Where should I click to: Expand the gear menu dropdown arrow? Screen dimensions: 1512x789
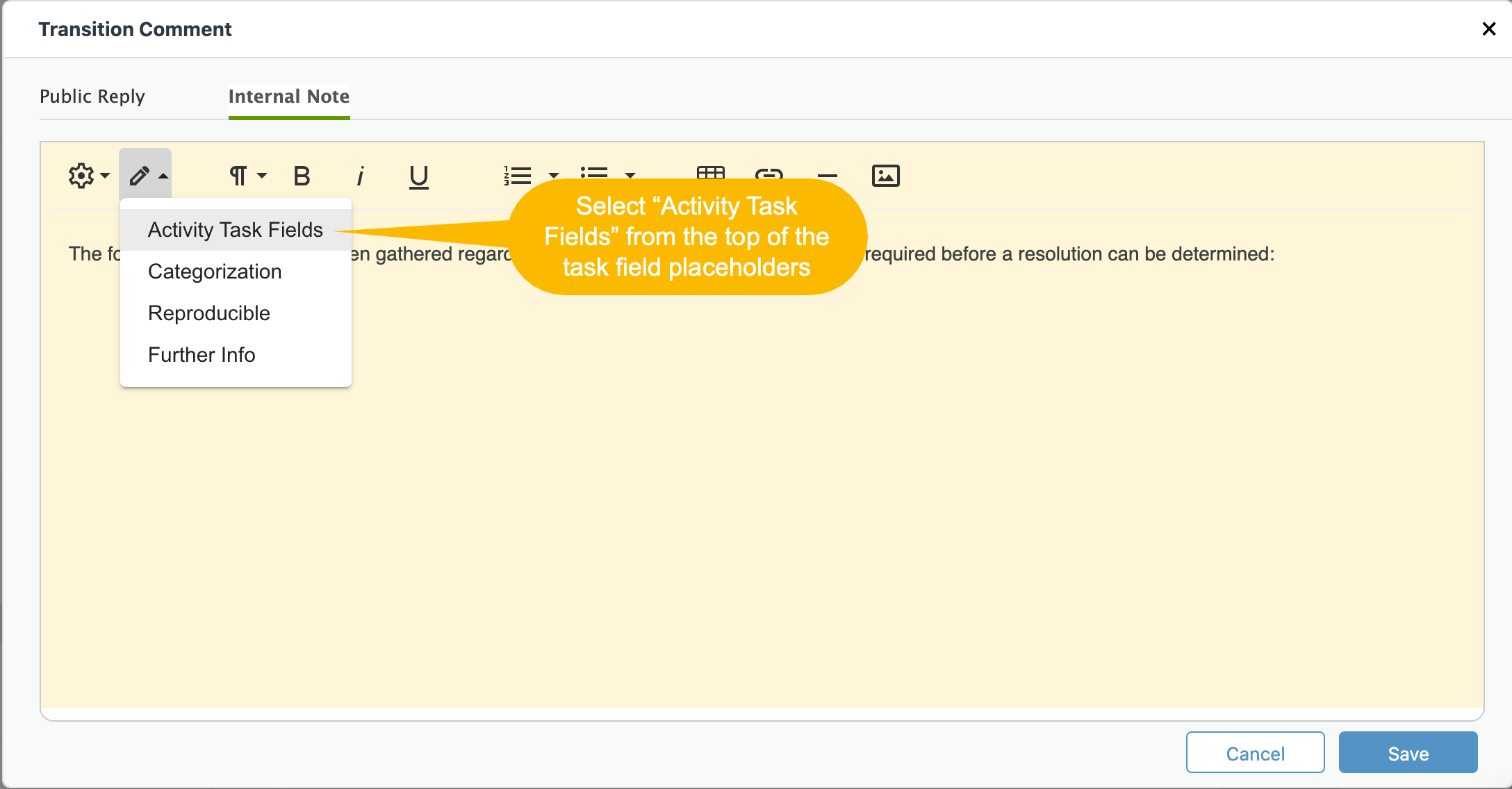(105, 176)
